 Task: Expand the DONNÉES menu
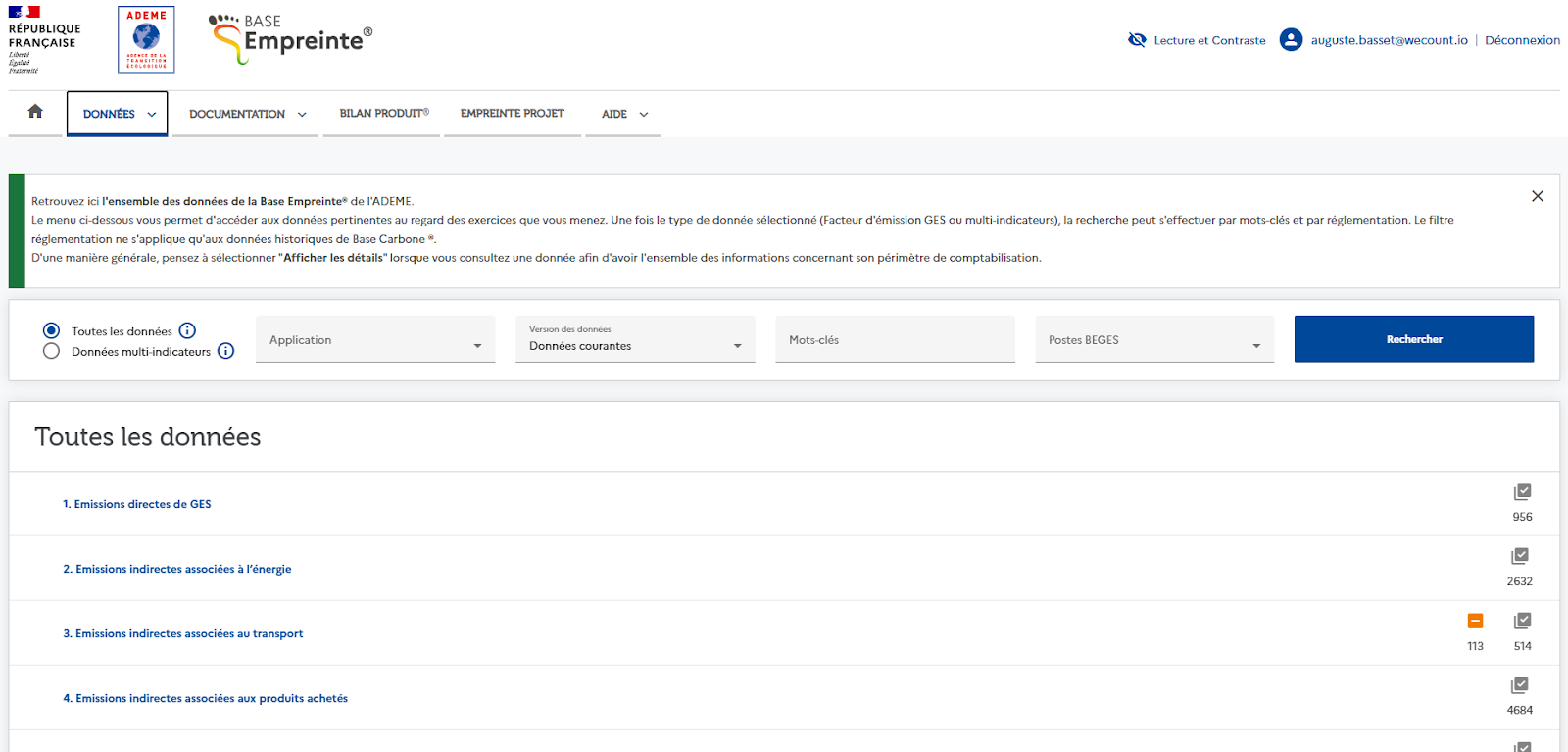(118, 114)
